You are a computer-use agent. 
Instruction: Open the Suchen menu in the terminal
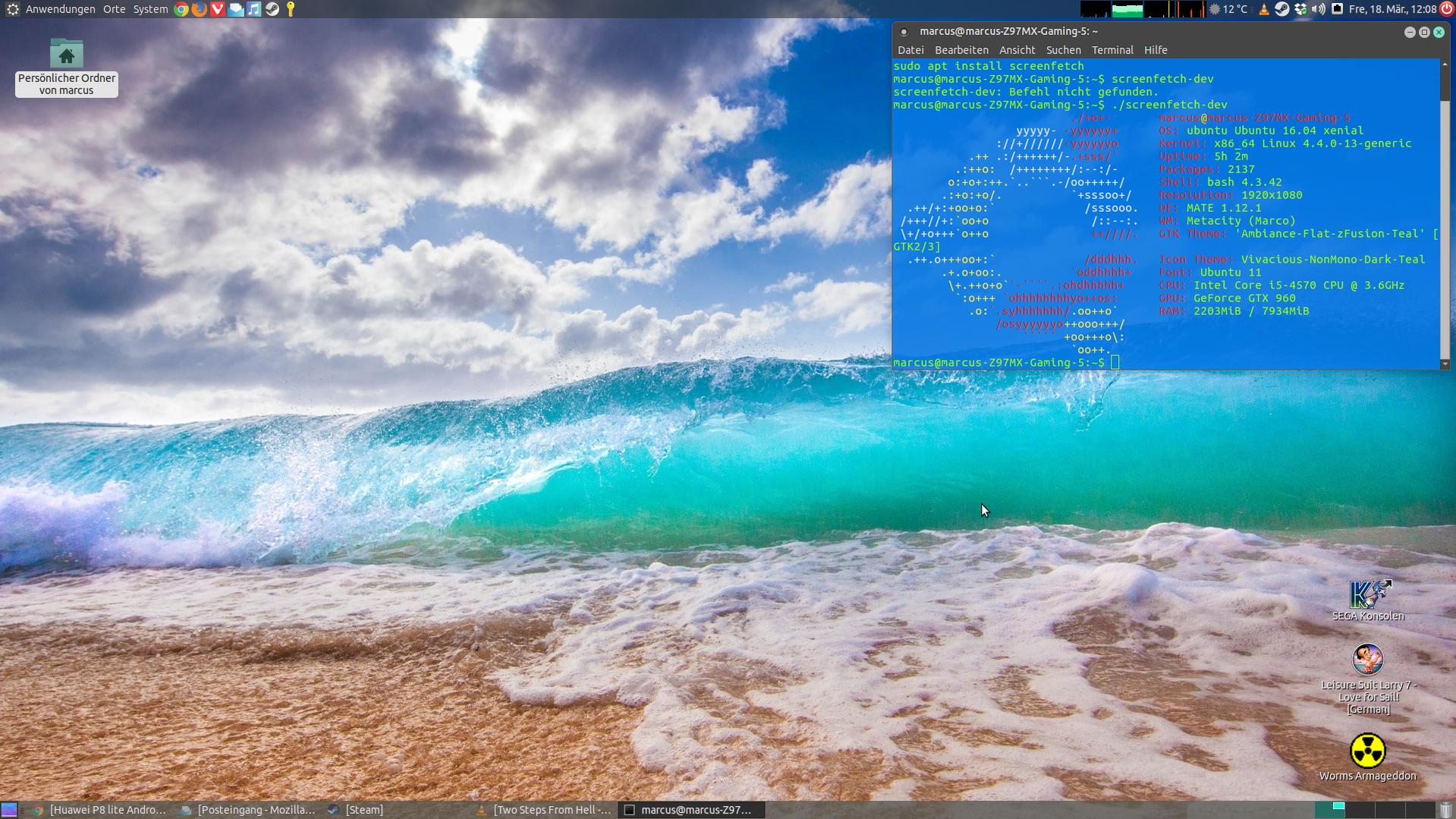(x=1063, y=50)
